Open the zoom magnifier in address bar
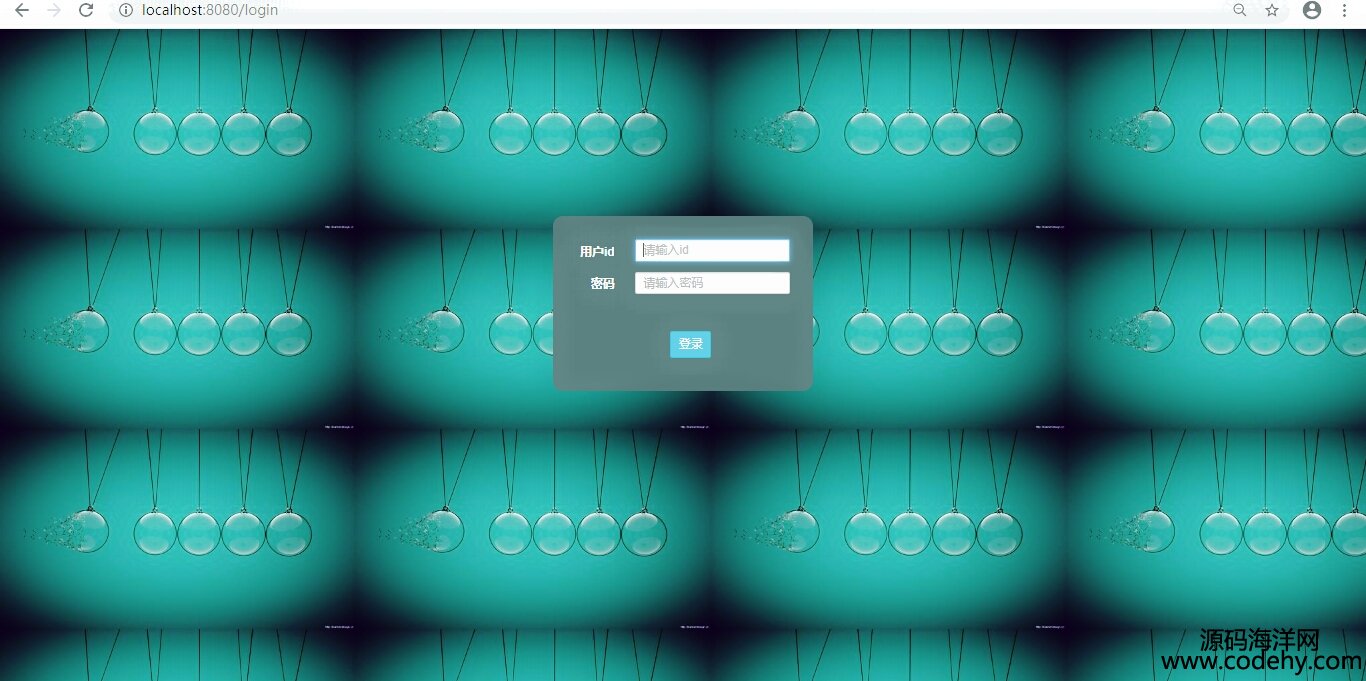This screenshot has width=1366, height=681. (1240, 10)
